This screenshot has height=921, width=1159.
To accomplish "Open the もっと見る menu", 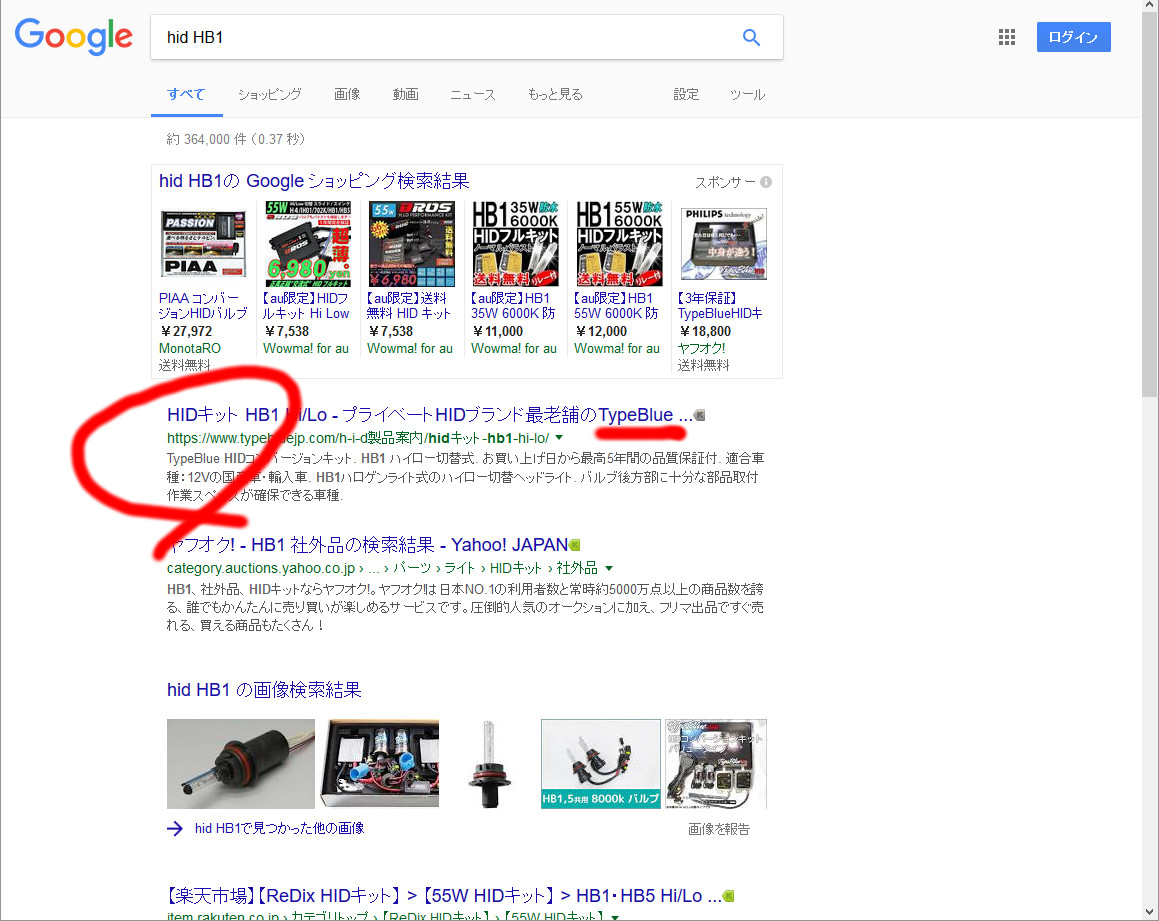I will (x=554, y=95).
